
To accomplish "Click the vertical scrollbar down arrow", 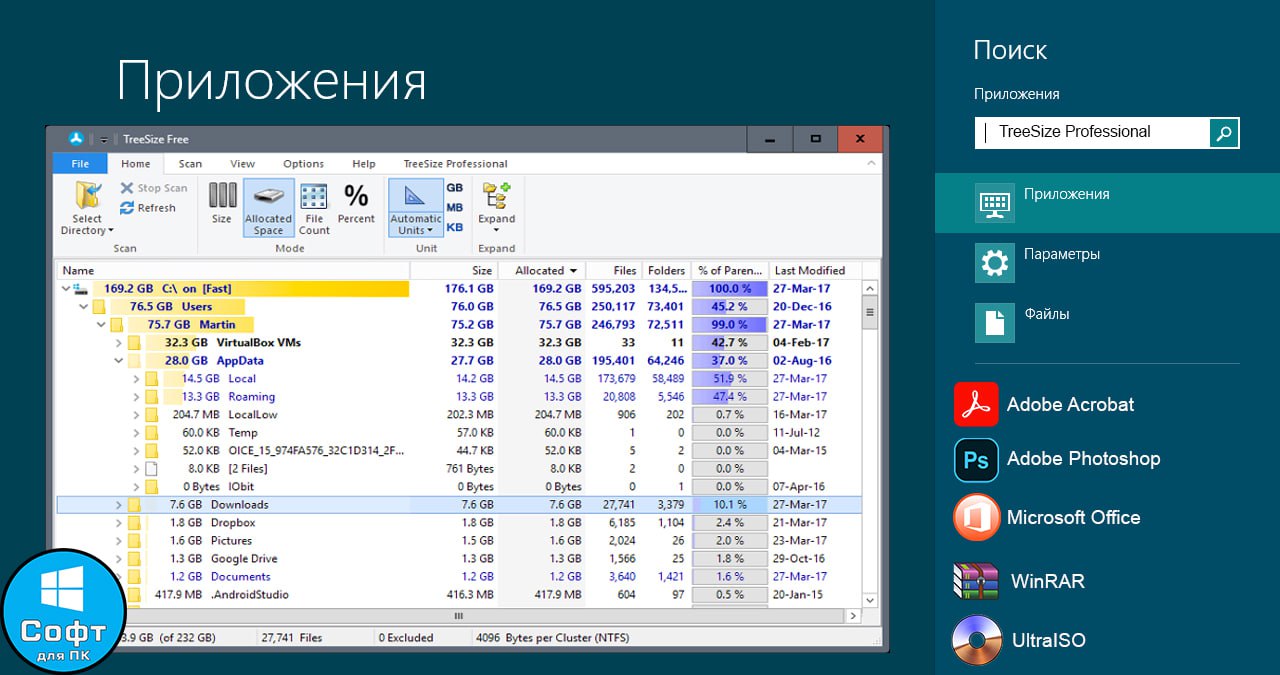I will [870, 600].
